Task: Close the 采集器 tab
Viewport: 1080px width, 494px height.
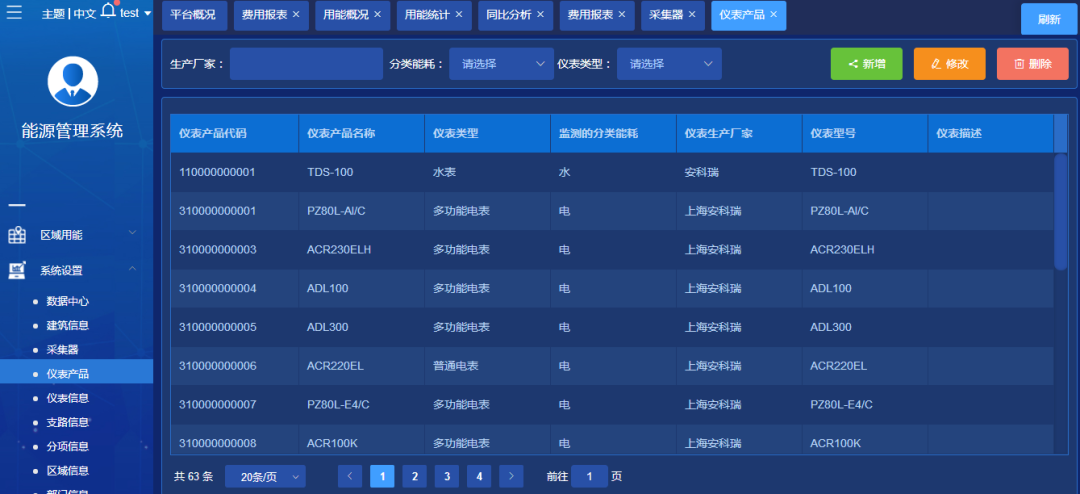Action: click(x=692, y=14)
